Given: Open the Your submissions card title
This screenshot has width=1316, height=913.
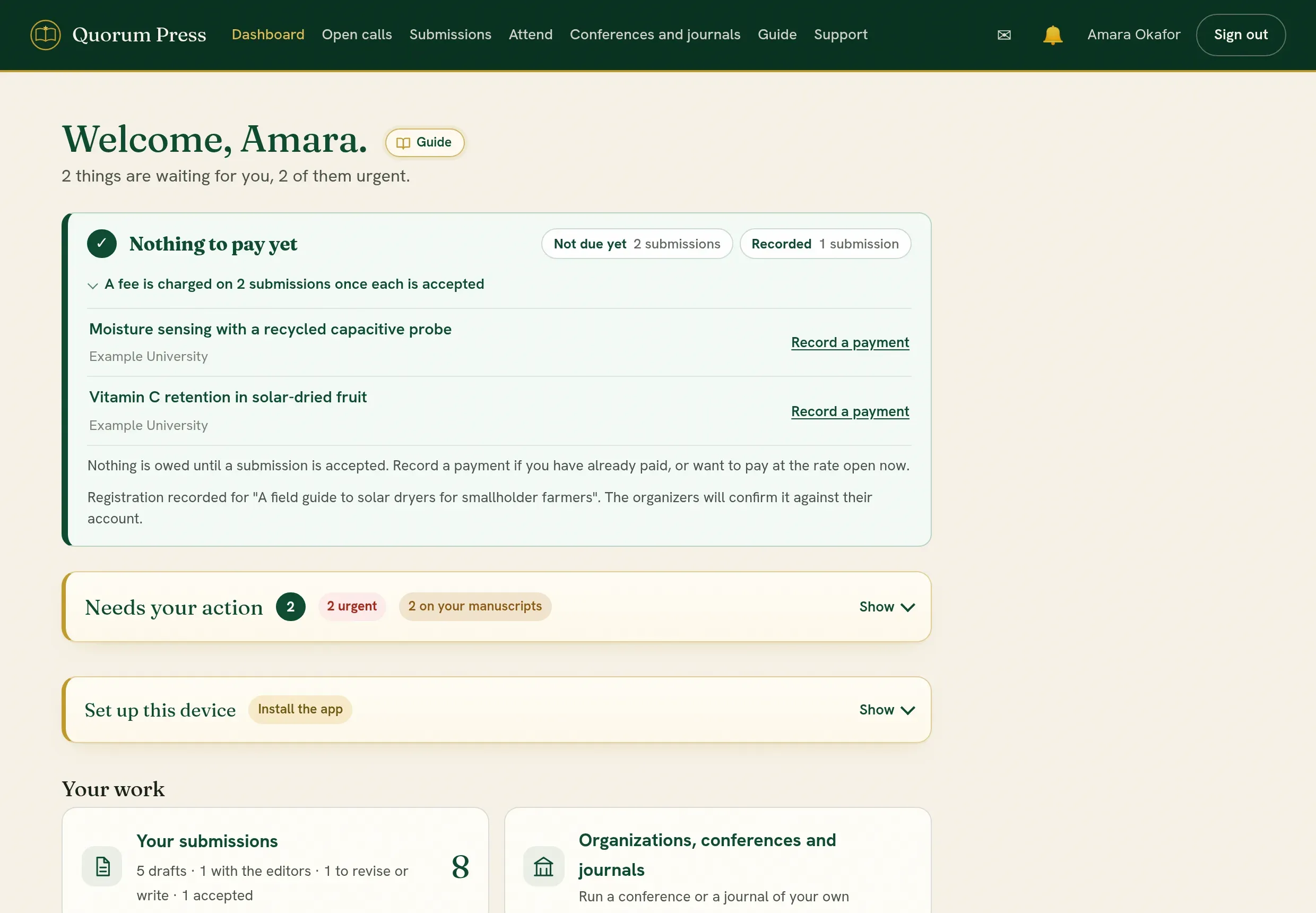Looking at the screenshot, I should (x=207, y=841).
